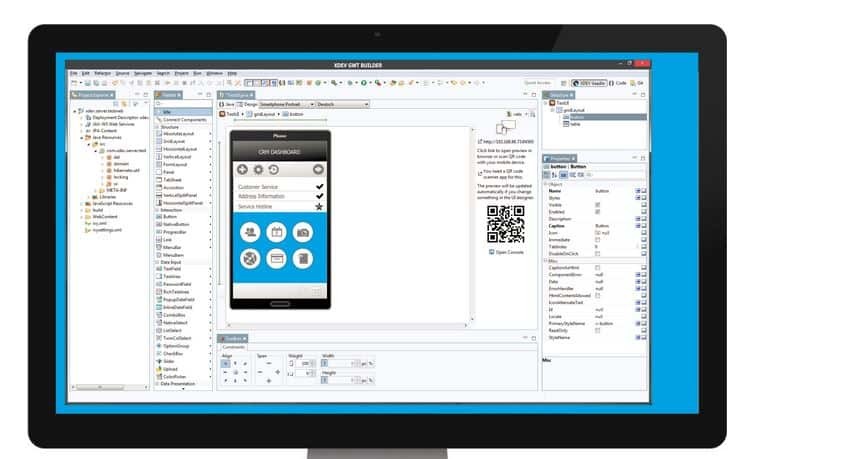Image resolution: width=846 pixels, height=459 pixels.
Task: Expand the Java Resources tree node
Action: (82, 136)
